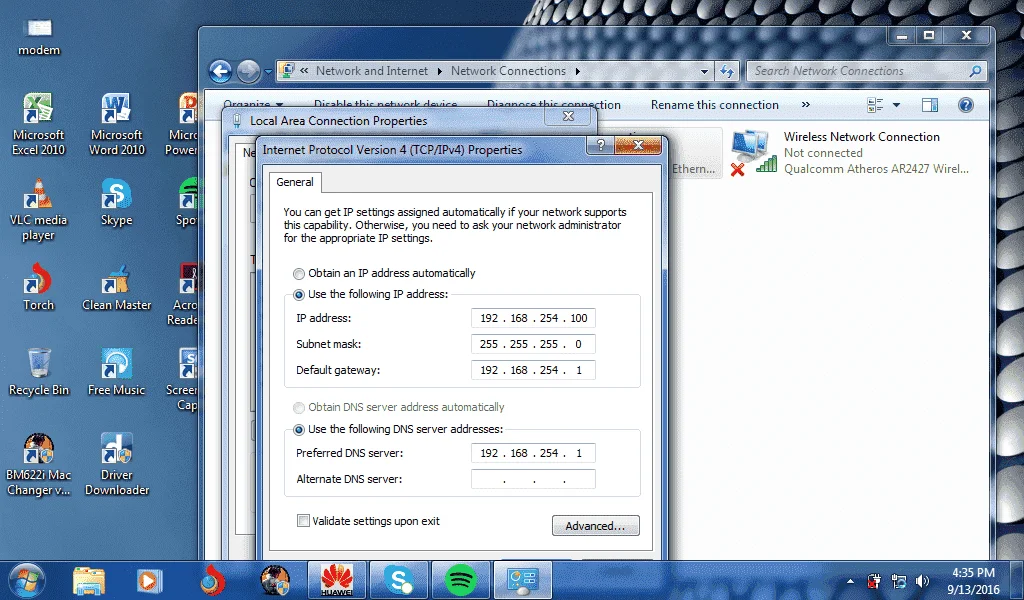Open BM622i Mac Changer desktop icon

pos(39,464)
